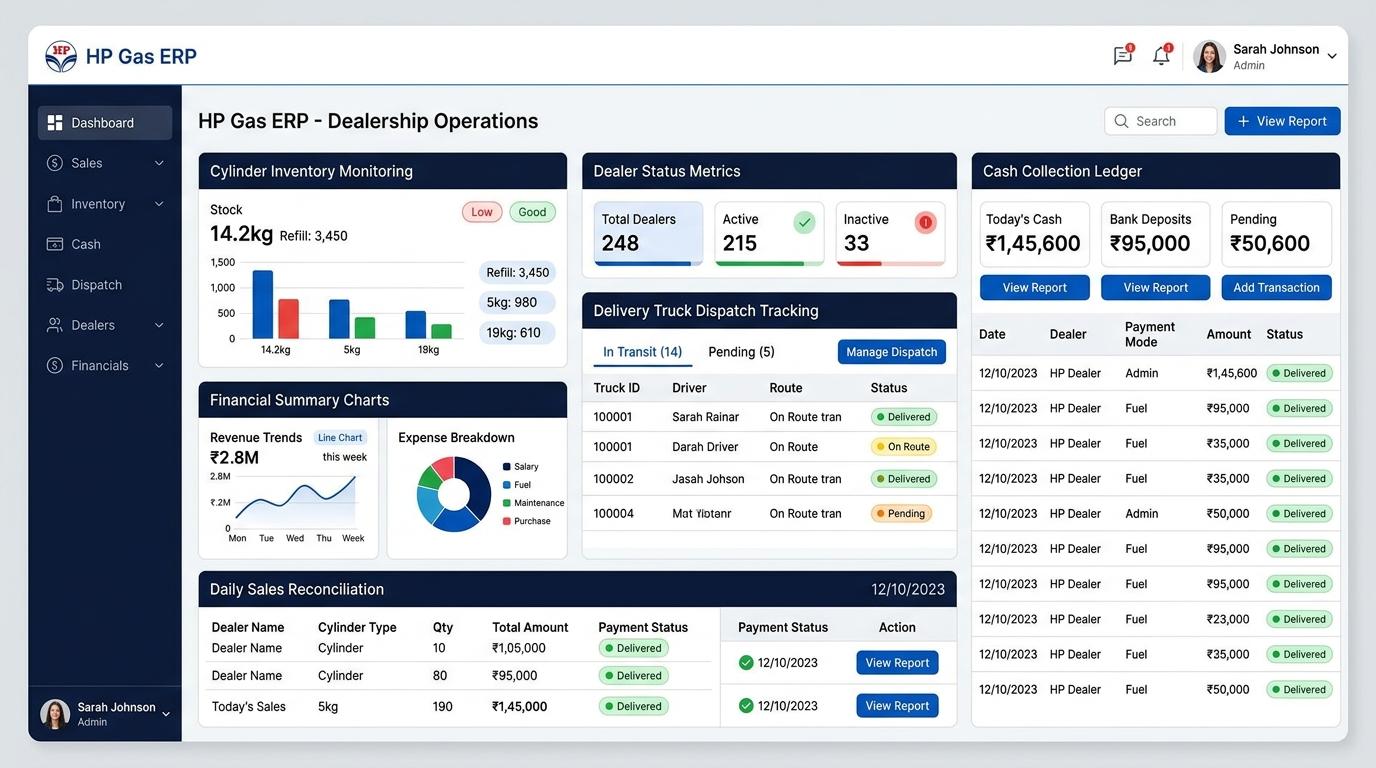This screenshot has width=1376, height=768.
Task: Open the messages chat icon
Action: pyautogui.click(x=1123, y=56)
